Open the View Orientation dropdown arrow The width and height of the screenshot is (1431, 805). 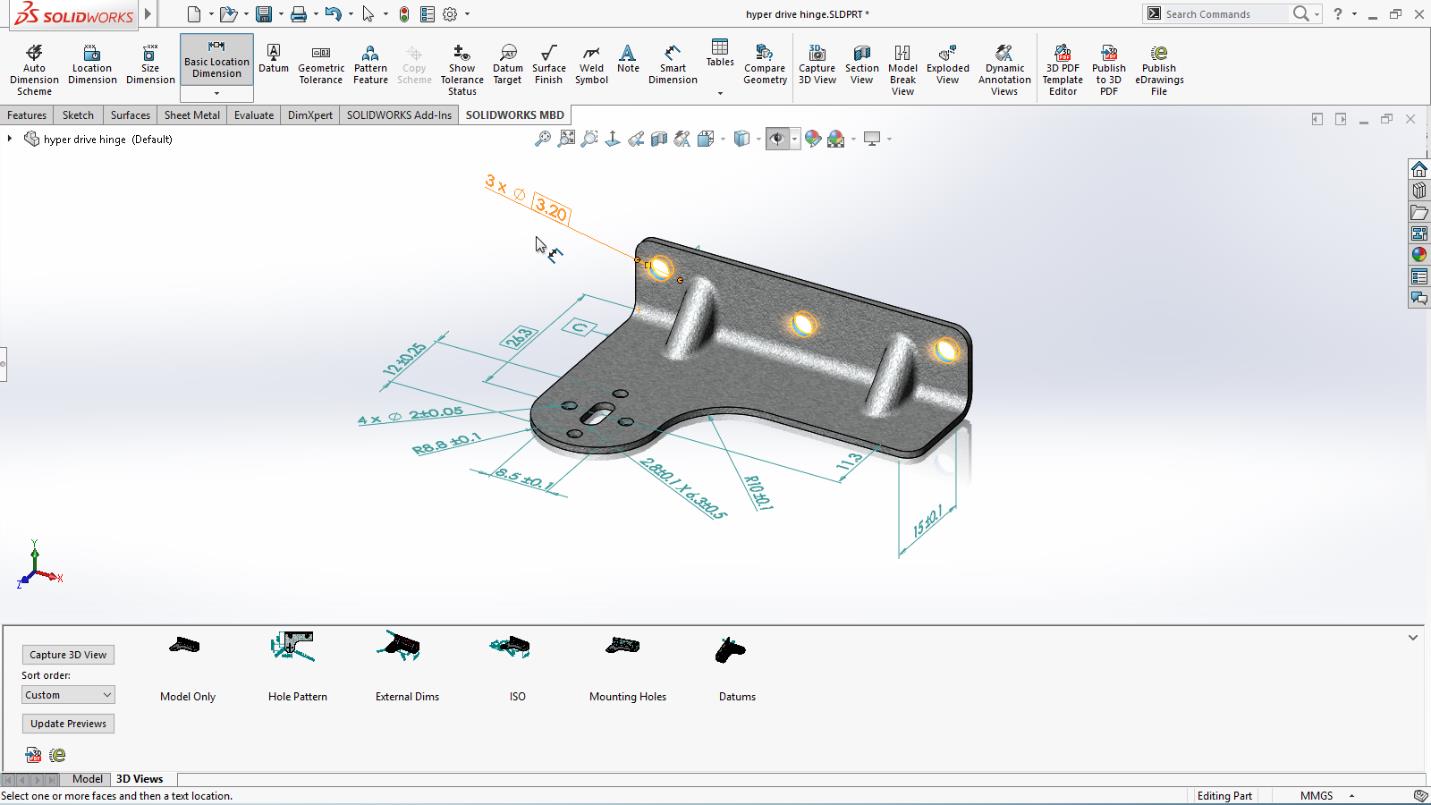pyautogui.click(x=758, y=138)
